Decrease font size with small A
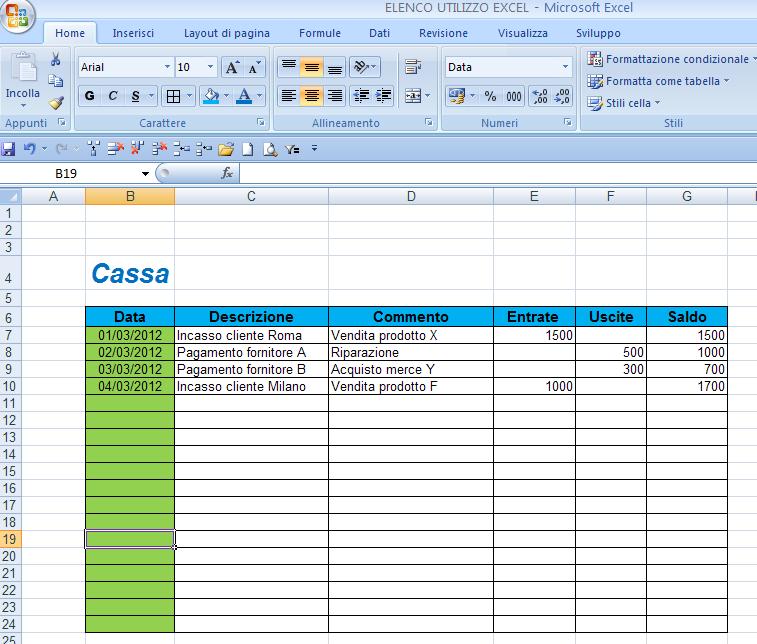The height and width of the screenshot is (644, 757). pyautogui.click(x=254, y=67)
